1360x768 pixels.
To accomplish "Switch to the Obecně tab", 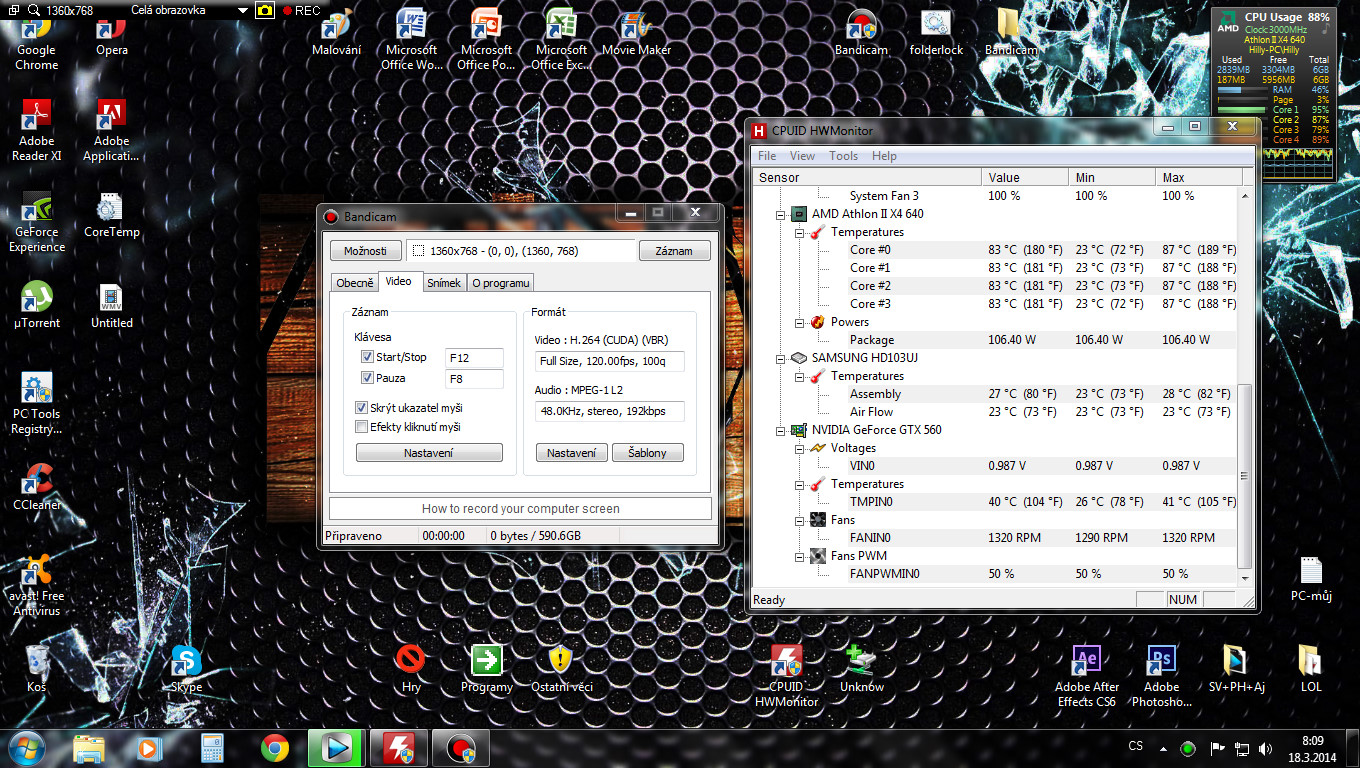I will (x=355, y=283).
